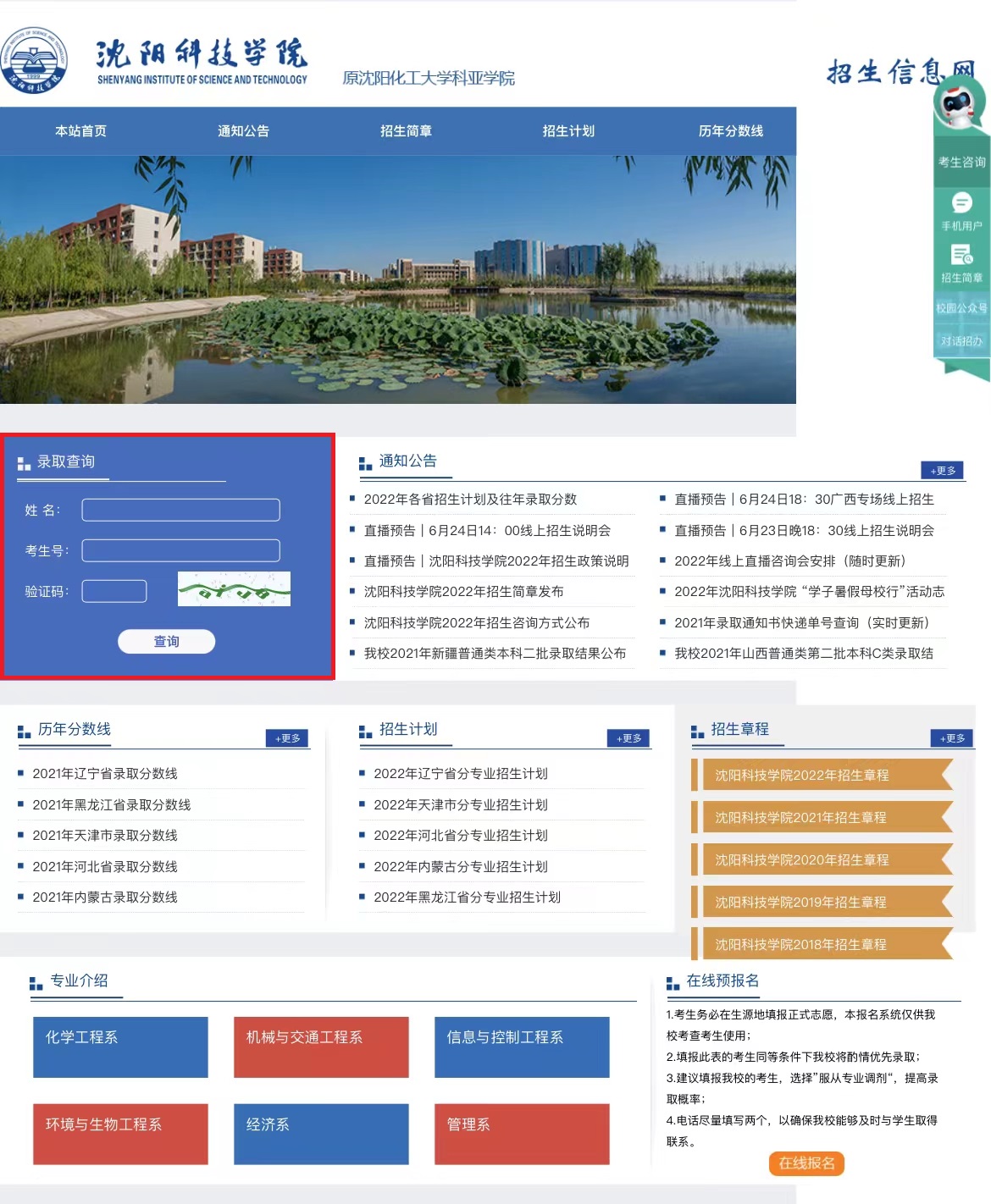
Task: Click 考生咨询 in the floating sidebar
Action: pos(961,162)
